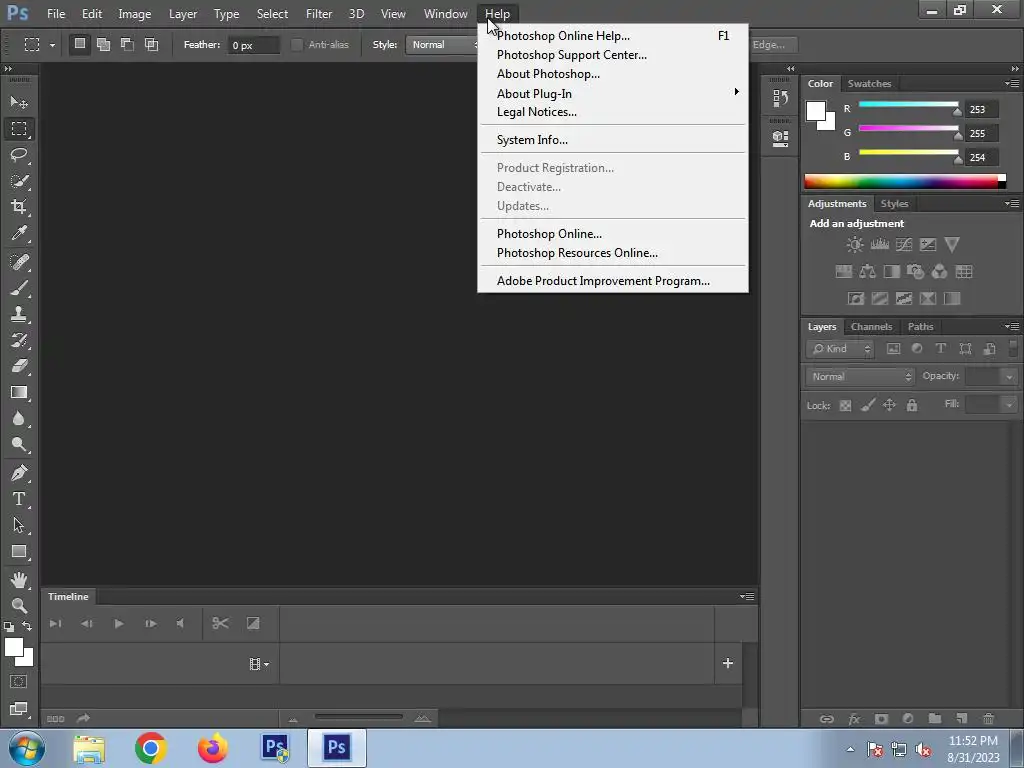Split at playhead with scissors icon
This screenshot has height=768, width=1024.
[x=220, y=623]
